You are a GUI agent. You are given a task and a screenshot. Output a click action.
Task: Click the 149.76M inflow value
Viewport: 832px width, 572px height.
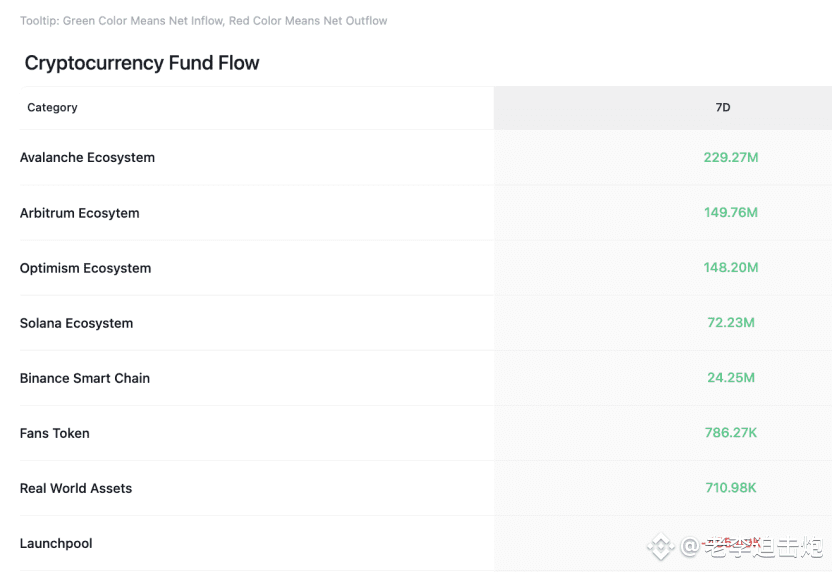(x=731, y=213)
